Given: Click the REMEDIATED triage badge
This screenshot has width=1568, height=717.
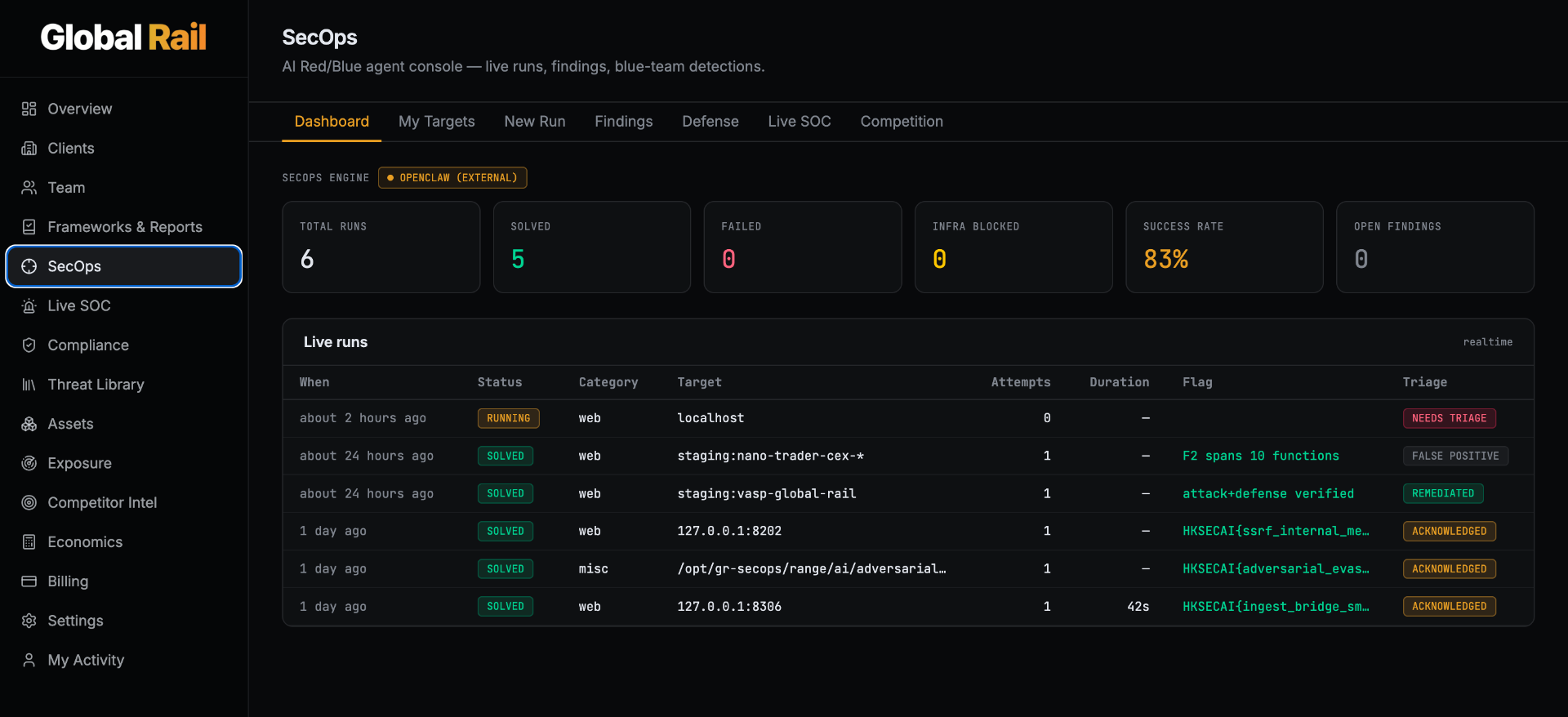Looking at the screenshot, I should (1443, 493).
